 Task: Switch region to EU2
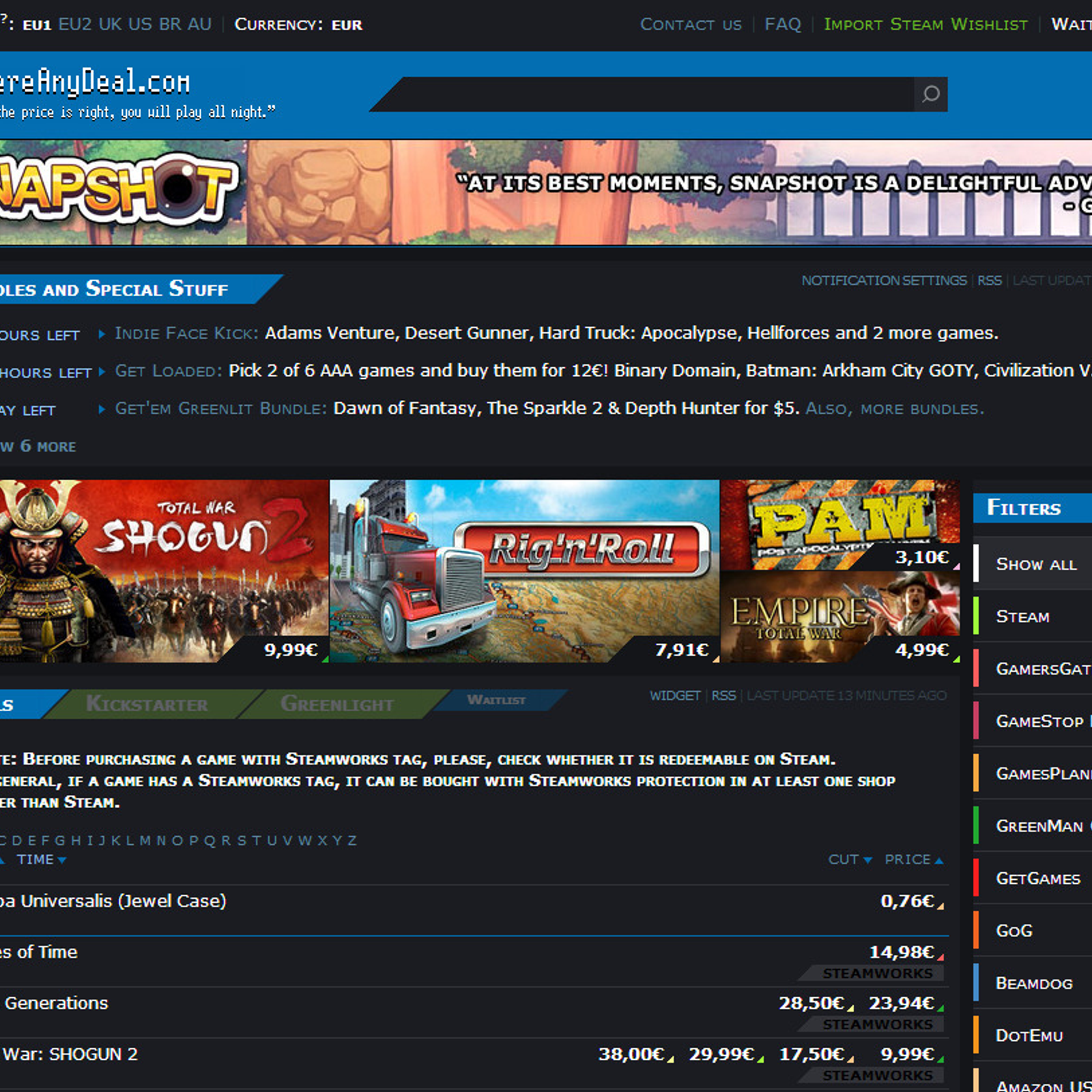pyautogui.click(x=75, y=25)
